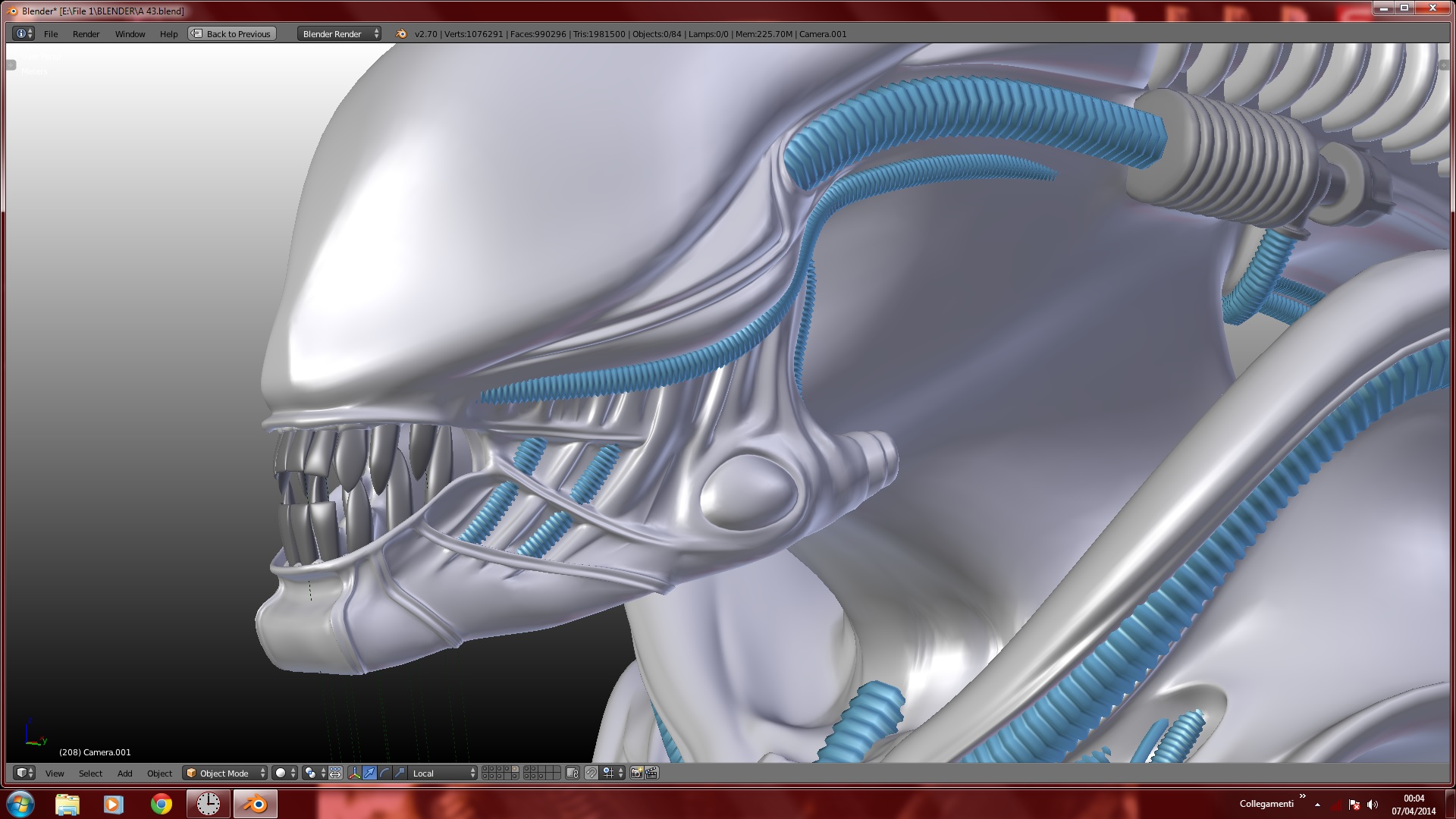Click the system clock showing 00:04
The width and height of the screenshot is (1456, 819).
1414,798
